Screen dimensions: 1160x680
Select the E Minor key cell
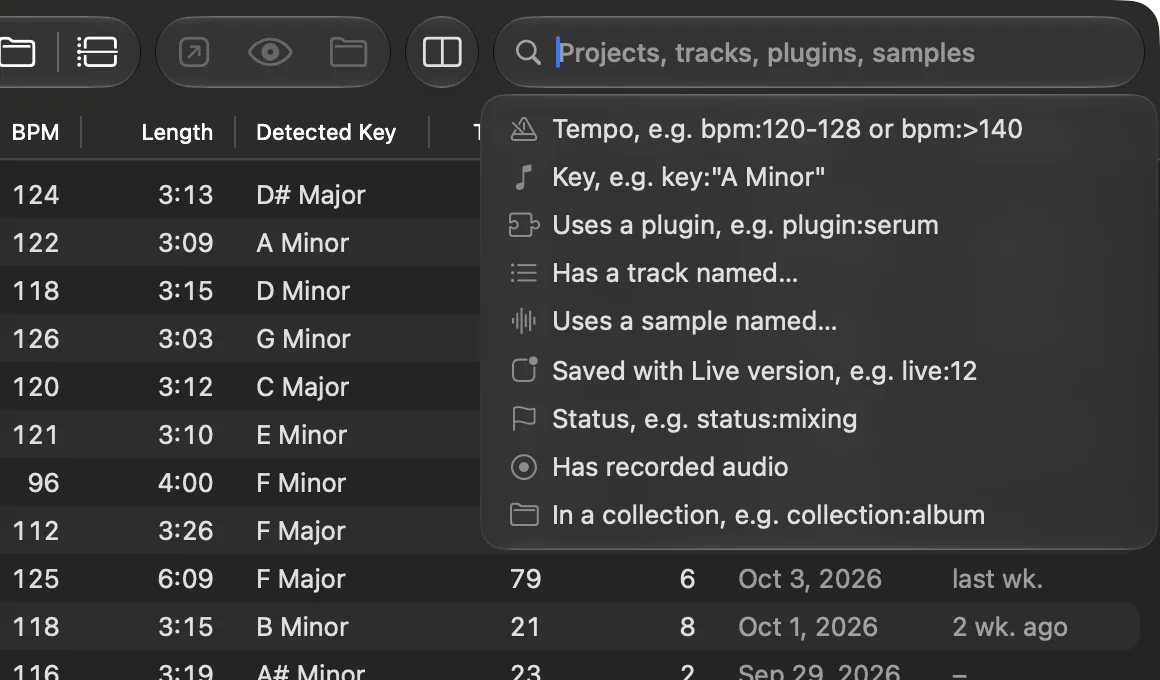[x=301, y=435]
